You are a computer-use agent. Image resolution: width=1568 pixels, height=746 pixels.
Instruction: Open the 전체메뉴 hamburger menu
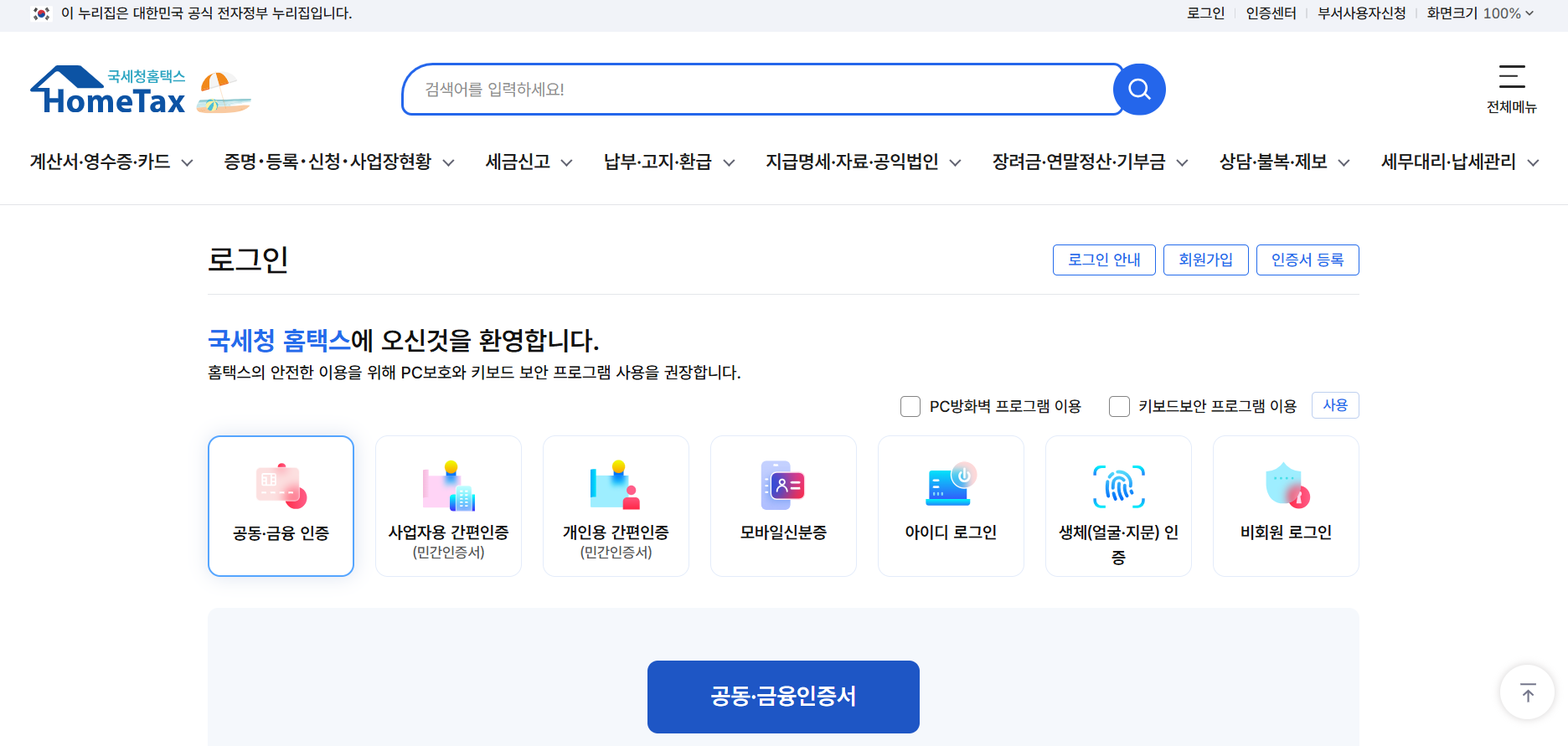1512,89
